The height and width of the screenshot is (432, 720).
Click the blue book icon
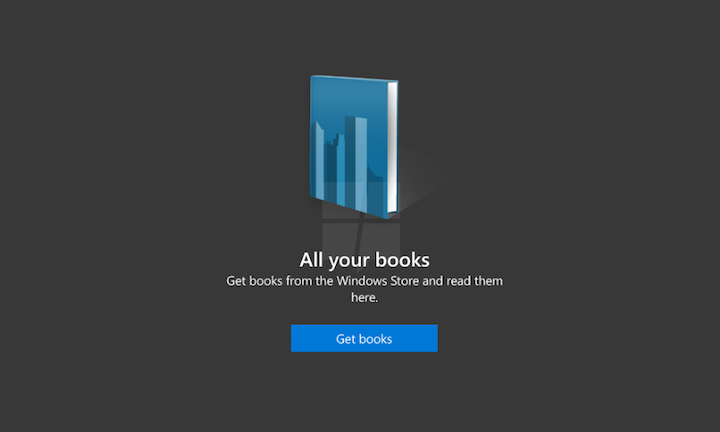pos(352,145)
